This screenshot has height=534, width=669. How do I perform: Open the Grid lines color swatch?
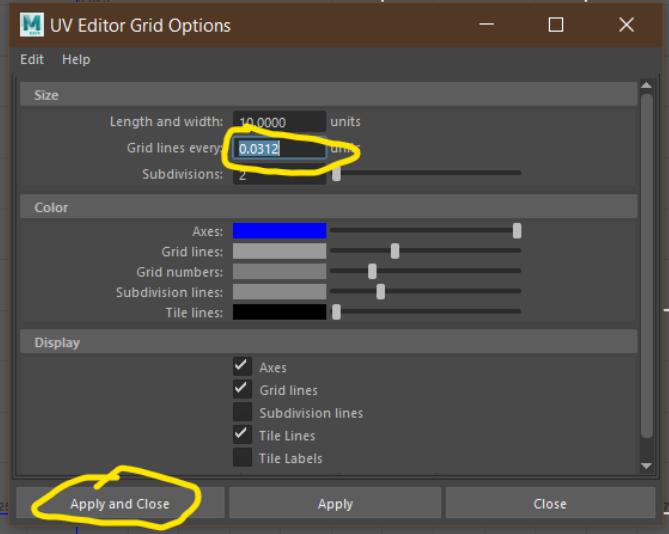click(x=279, y=251)
